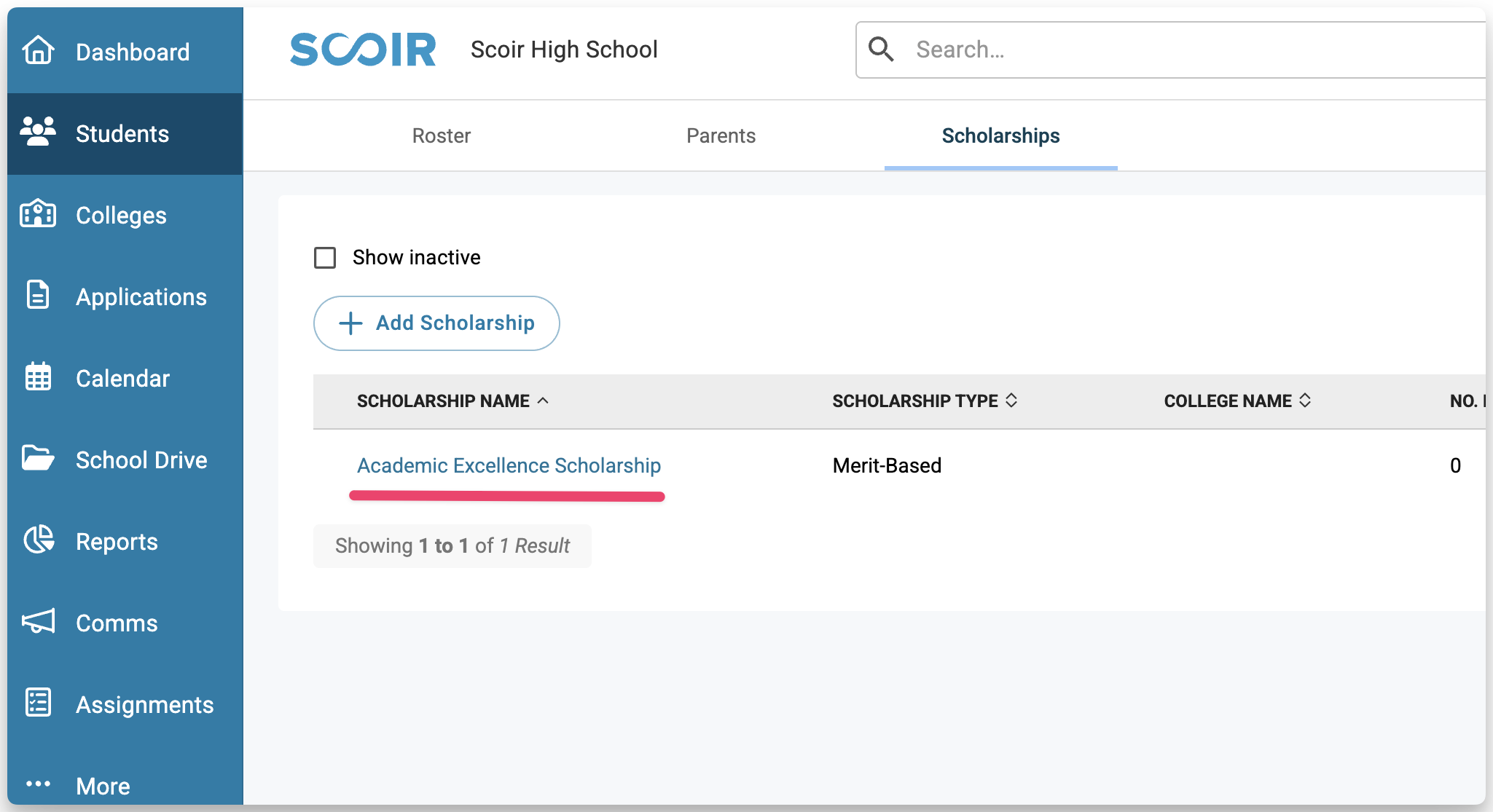Image resolution: width=1493 pixels, height=812 pixels.
Task: Sort by Scholarship Name column arrow
Action: [543, 401]
